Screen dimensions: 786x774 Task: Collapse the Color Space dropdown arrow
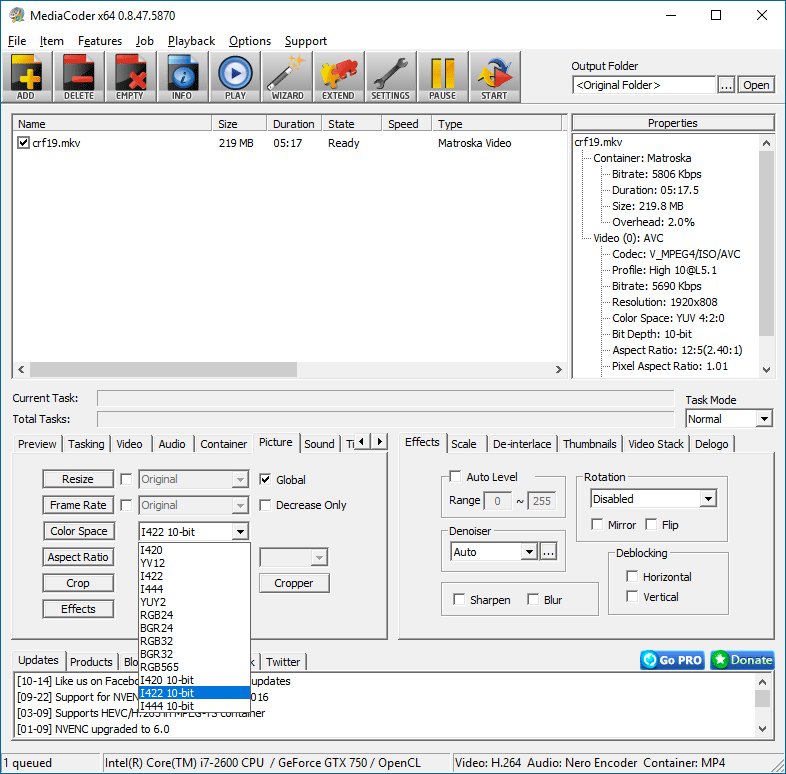point(240,532)
